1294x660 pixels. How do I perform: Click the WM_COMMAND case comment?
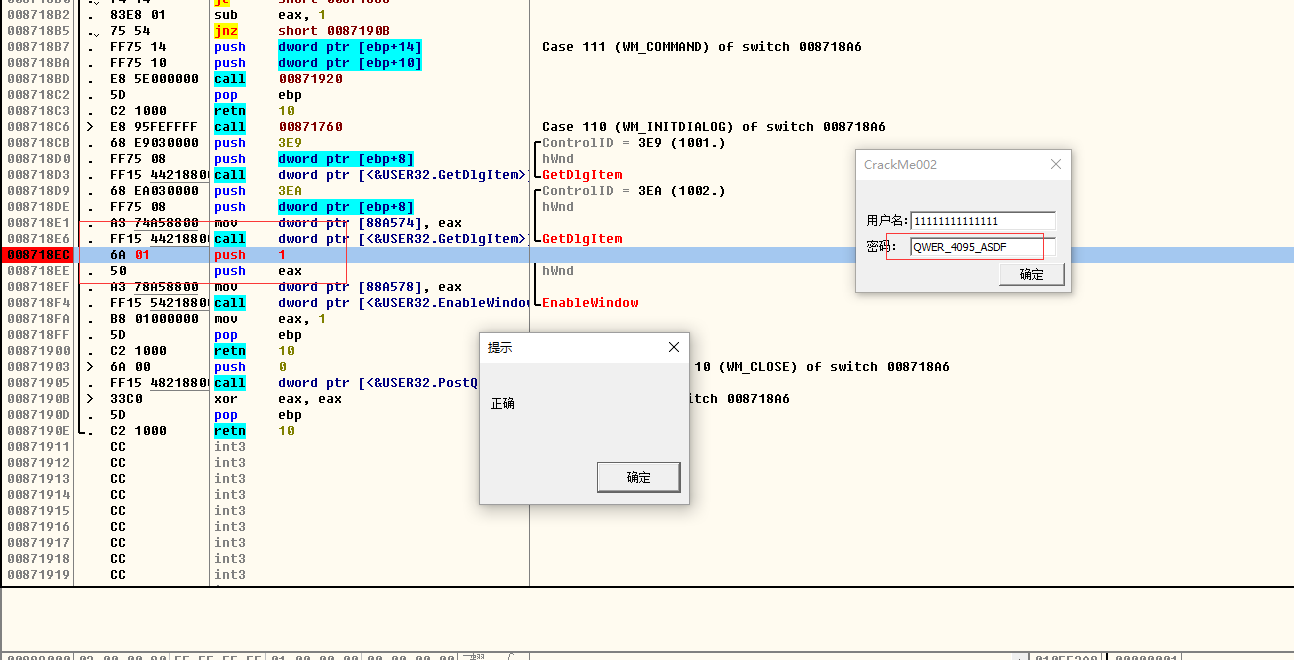point(702,47)
